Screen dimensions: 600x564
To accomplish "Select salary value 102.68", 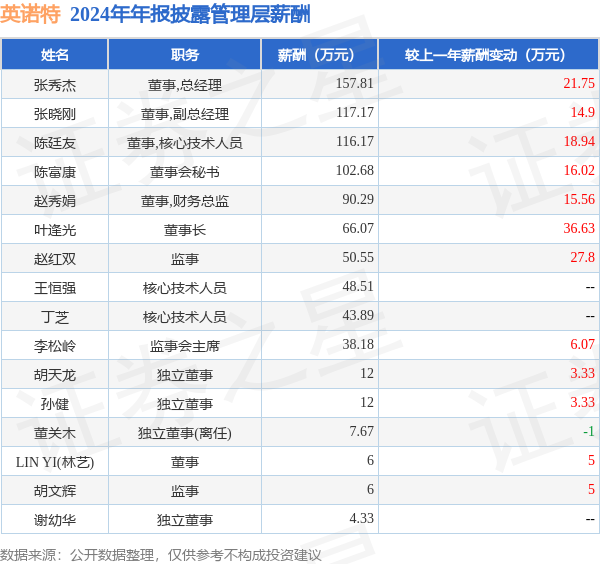I will 354,170.
